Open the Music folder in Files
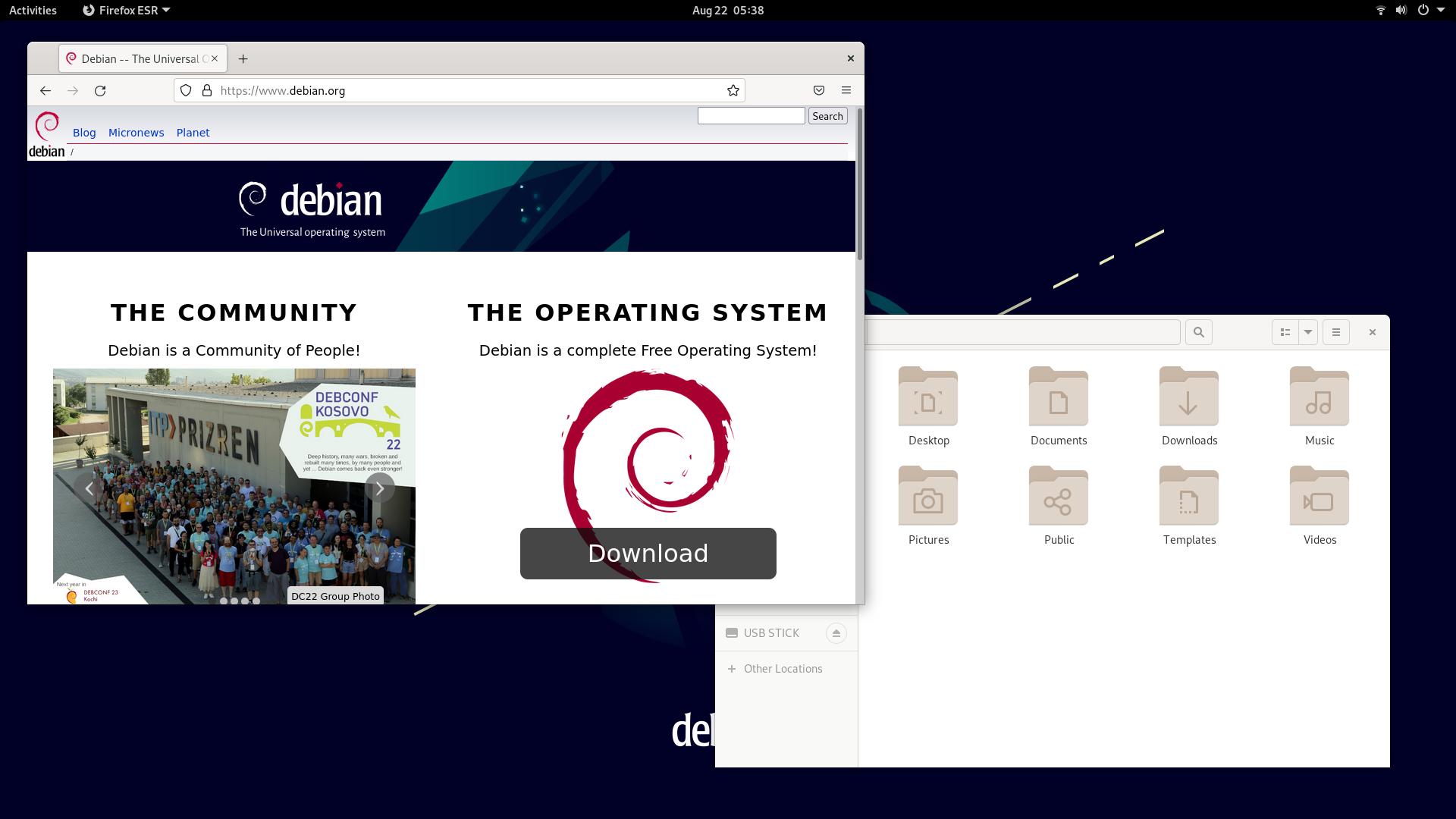The height and width of the screenshot is (819, 1456). click(x=1319, y=406)
